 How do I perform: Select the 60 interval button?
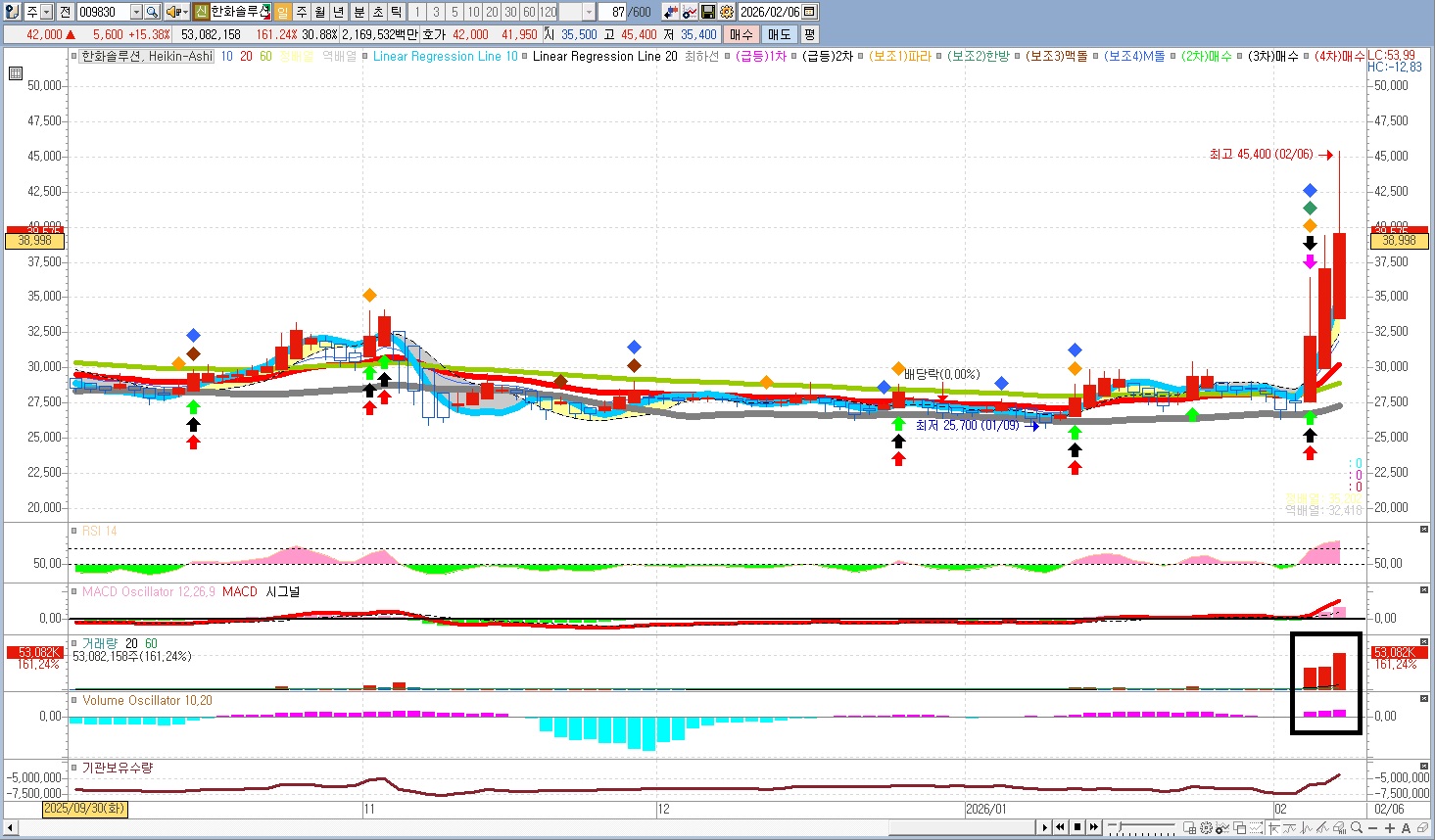529,12
